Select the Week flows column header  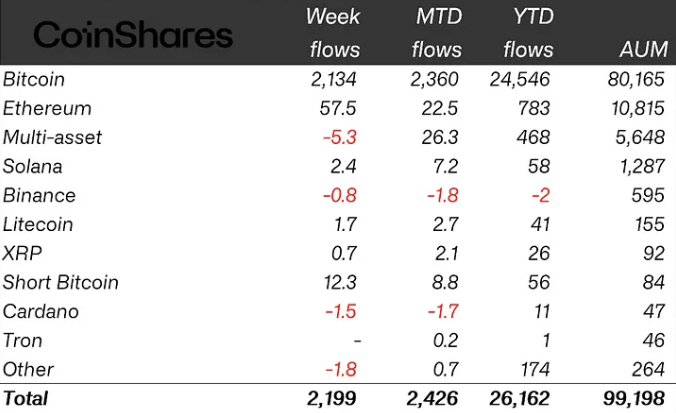click(333, 32)
